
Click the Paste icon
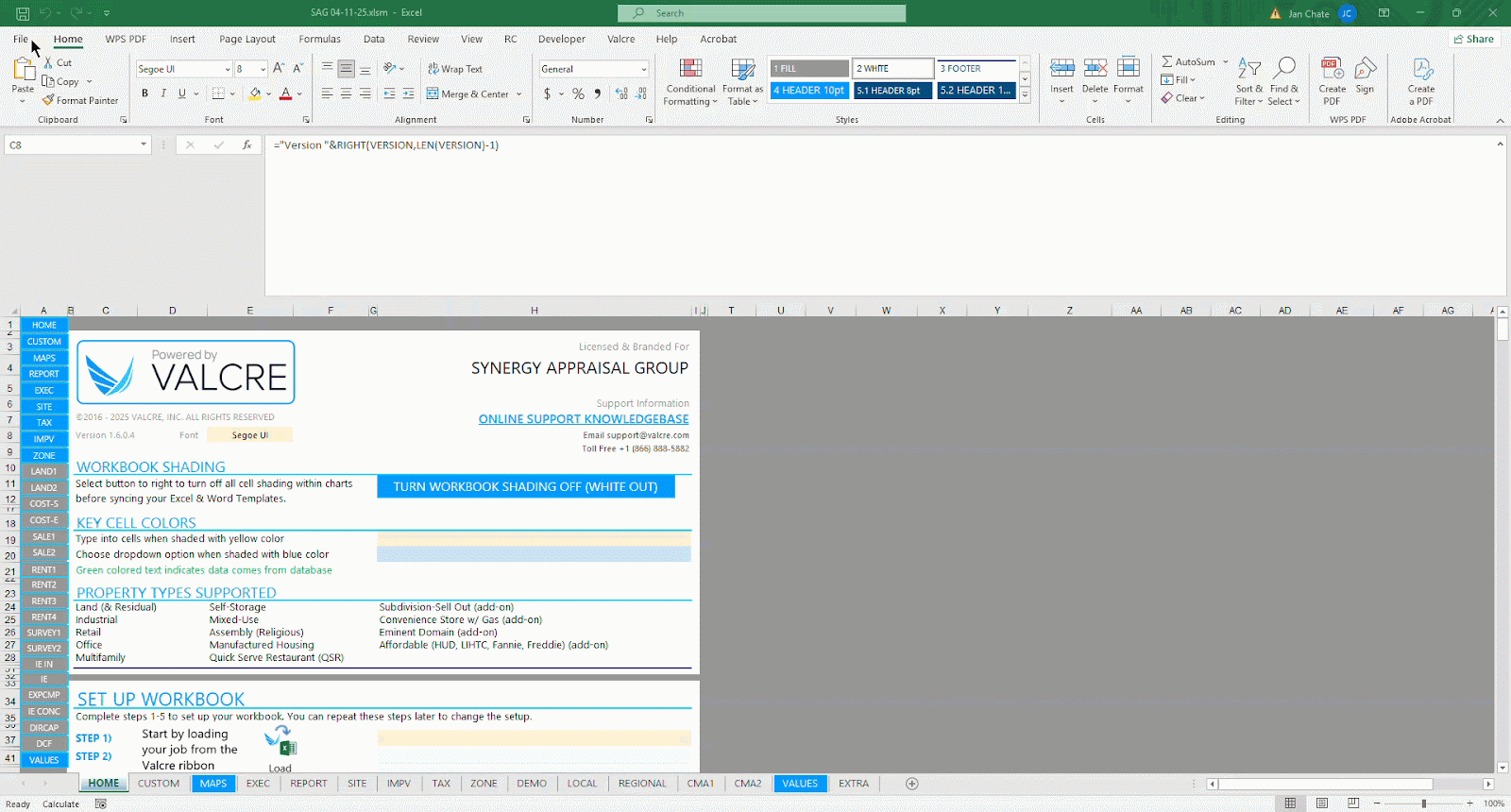[x=23, y=69]
